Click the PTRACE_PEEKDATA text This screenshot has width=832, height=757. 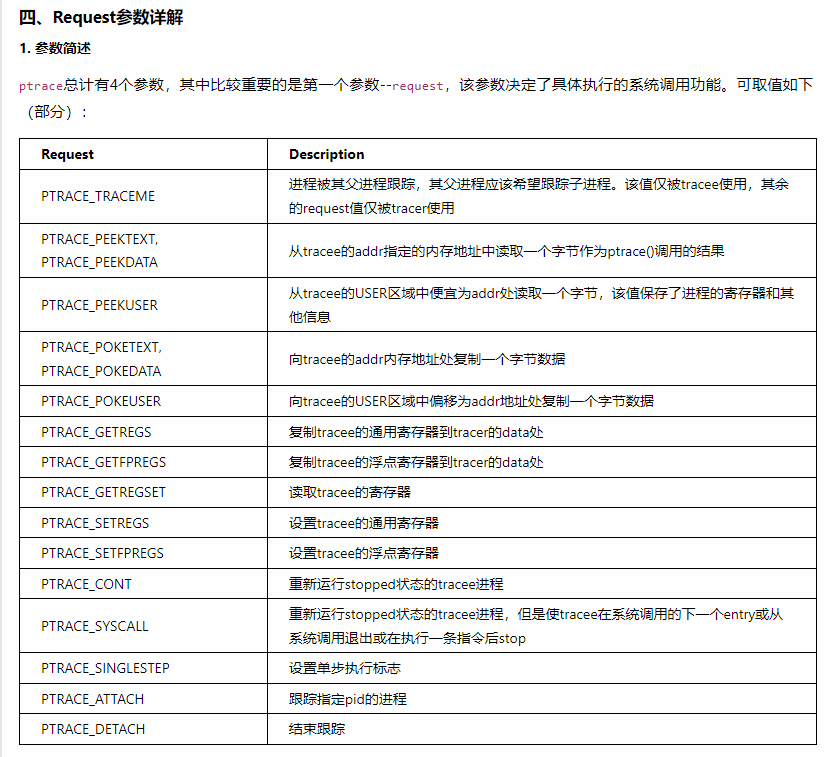[100, 262]
